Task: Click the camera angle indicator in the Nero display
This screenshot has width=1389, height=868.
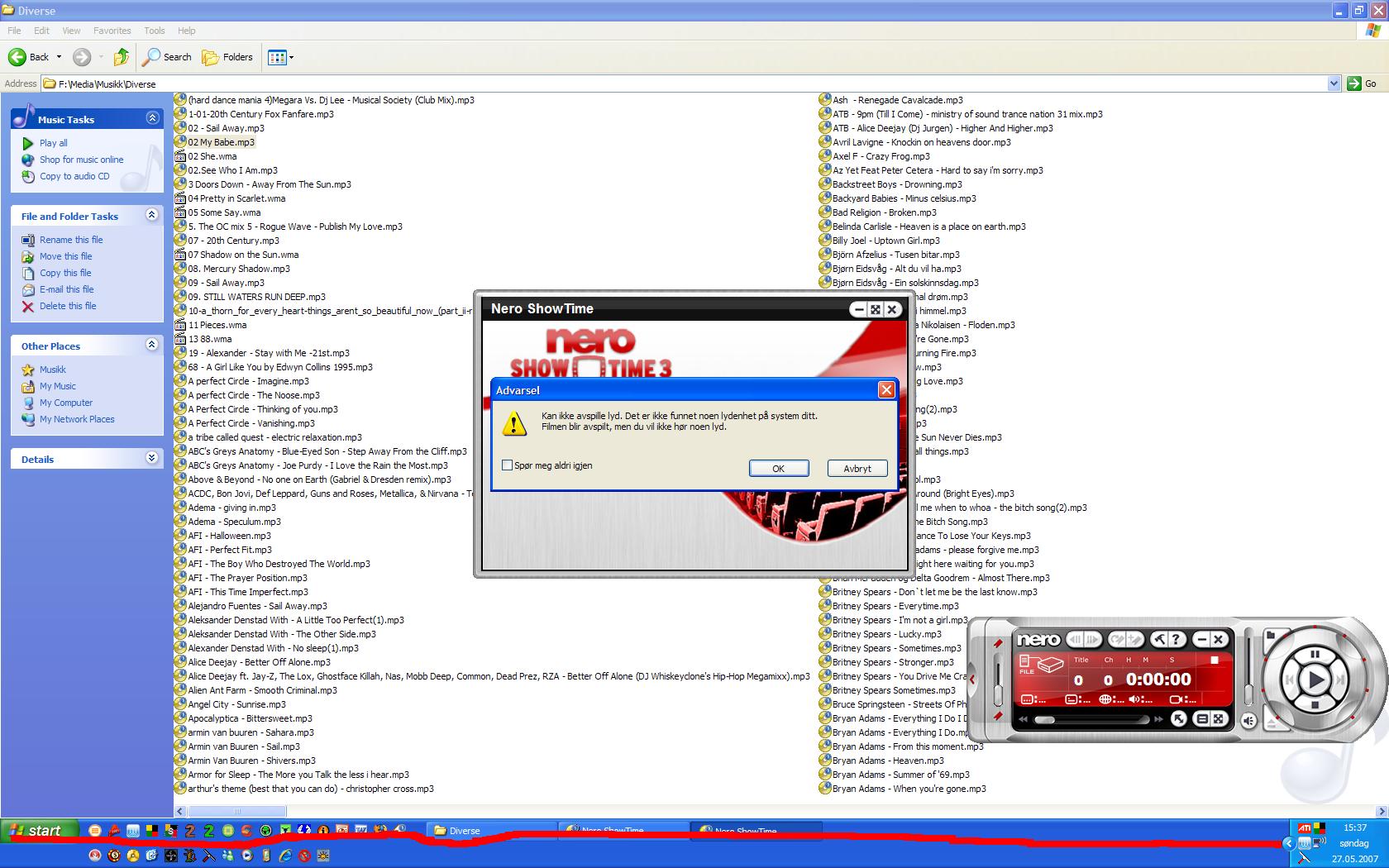Action: click(1182, 699)
